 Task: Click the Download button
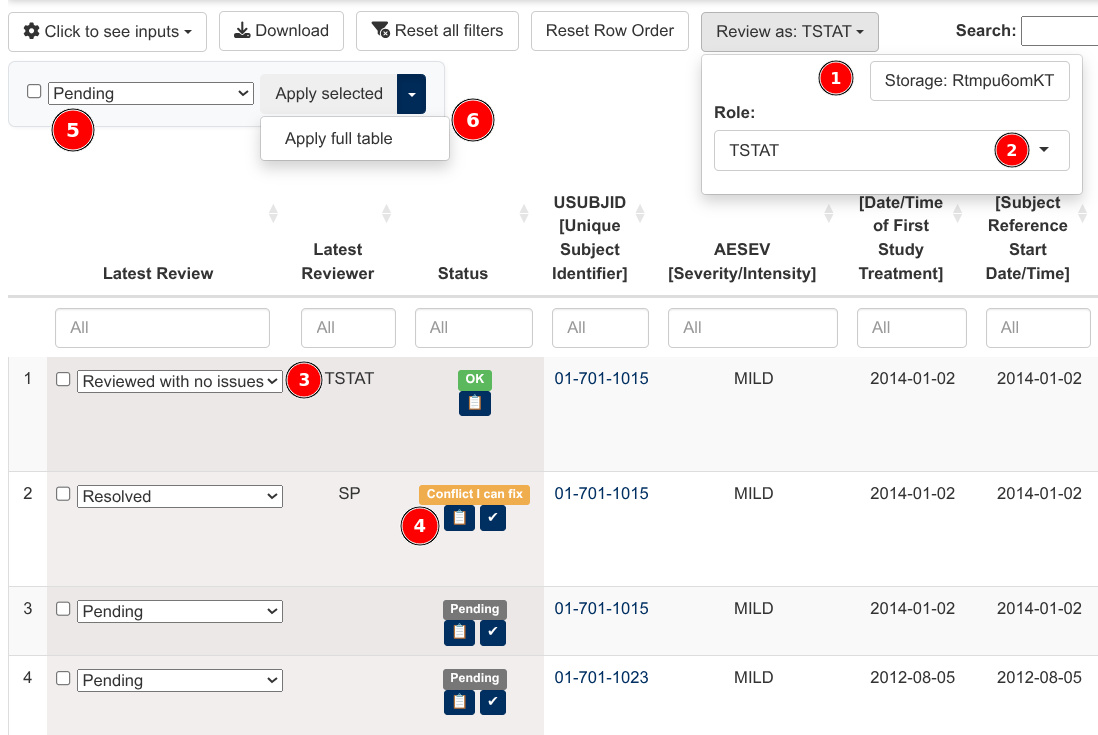coord(281,31)
